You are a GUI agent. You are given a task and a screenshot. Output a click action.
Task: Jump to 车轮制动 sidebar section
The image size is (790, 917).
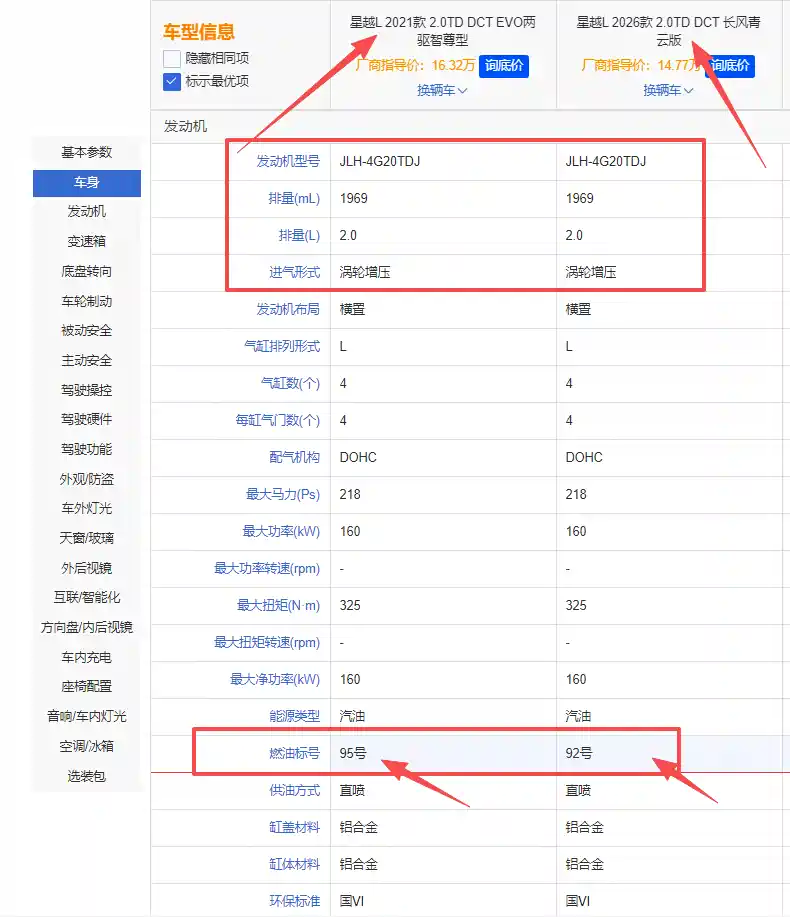tap(87, 301)
